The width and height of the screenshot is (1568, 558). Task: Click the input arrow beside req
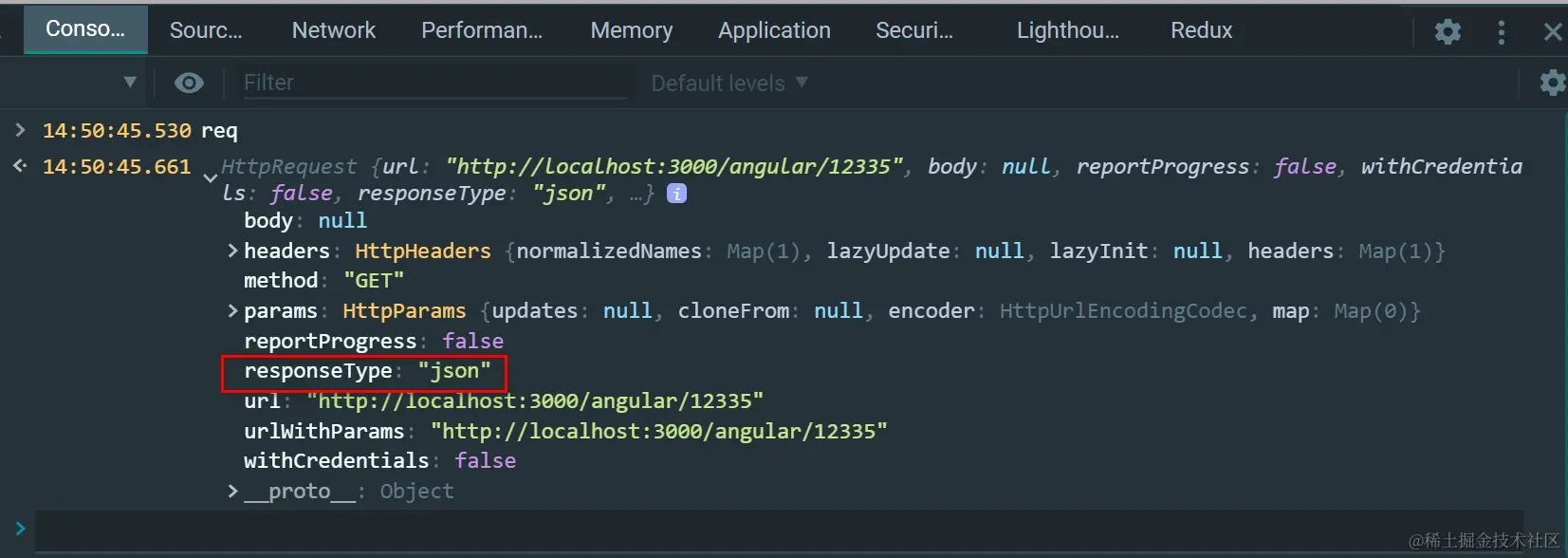click(20, 130)
